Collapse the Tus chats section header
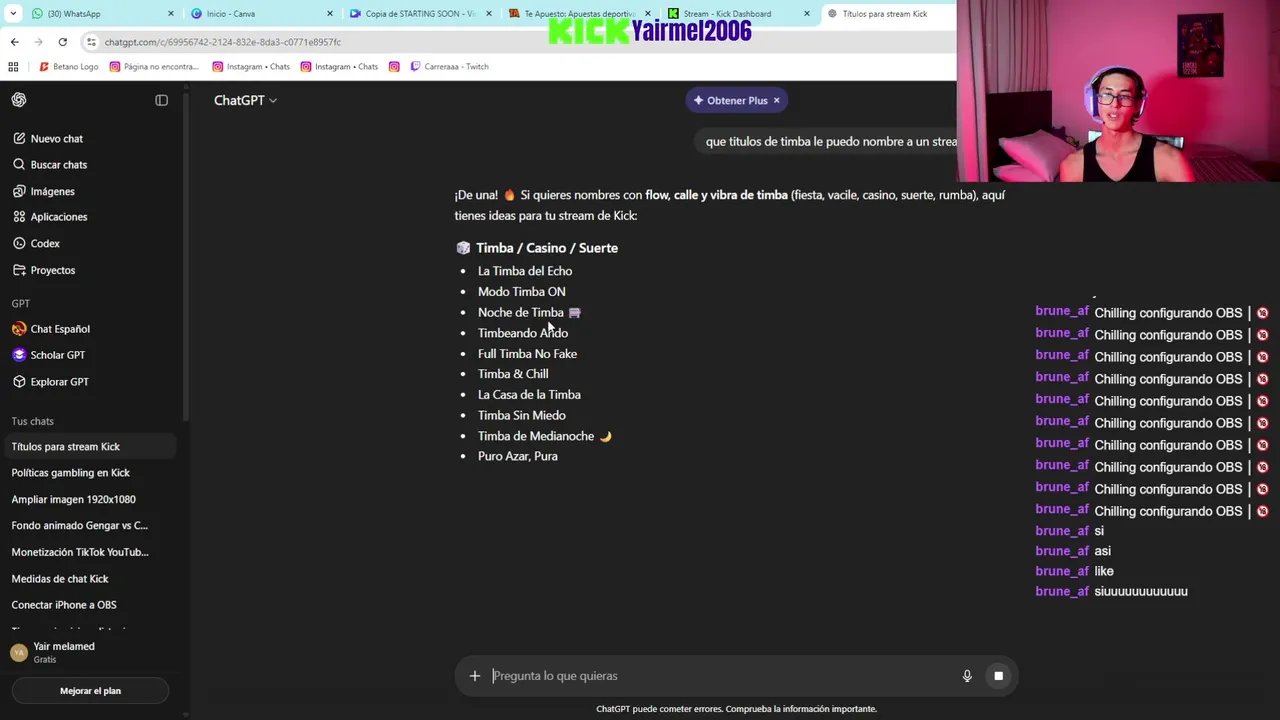The height and width of the screenshot is (720, 1280). [33, 421]
